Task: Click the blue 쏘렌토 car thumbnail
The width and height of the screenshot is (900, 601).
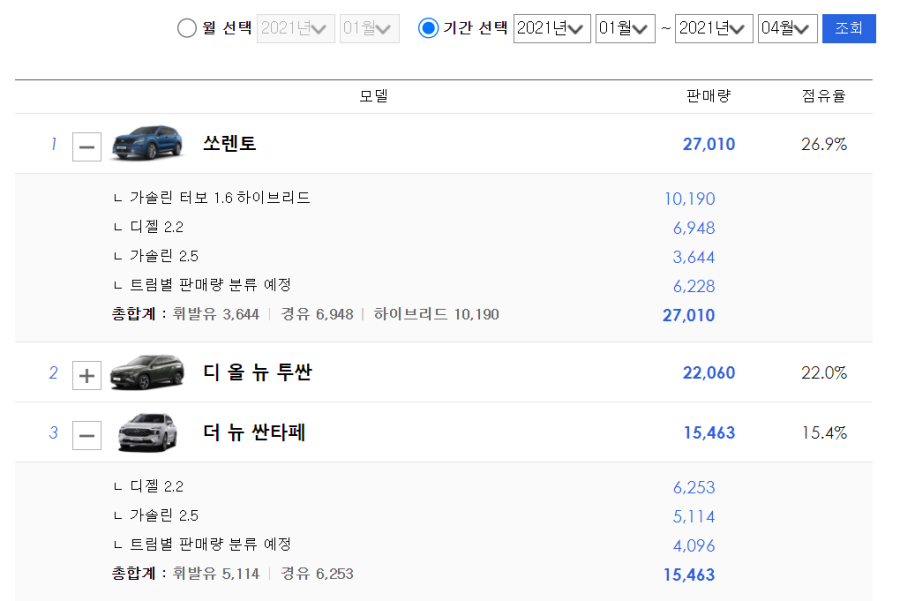Action: (147, 142)
